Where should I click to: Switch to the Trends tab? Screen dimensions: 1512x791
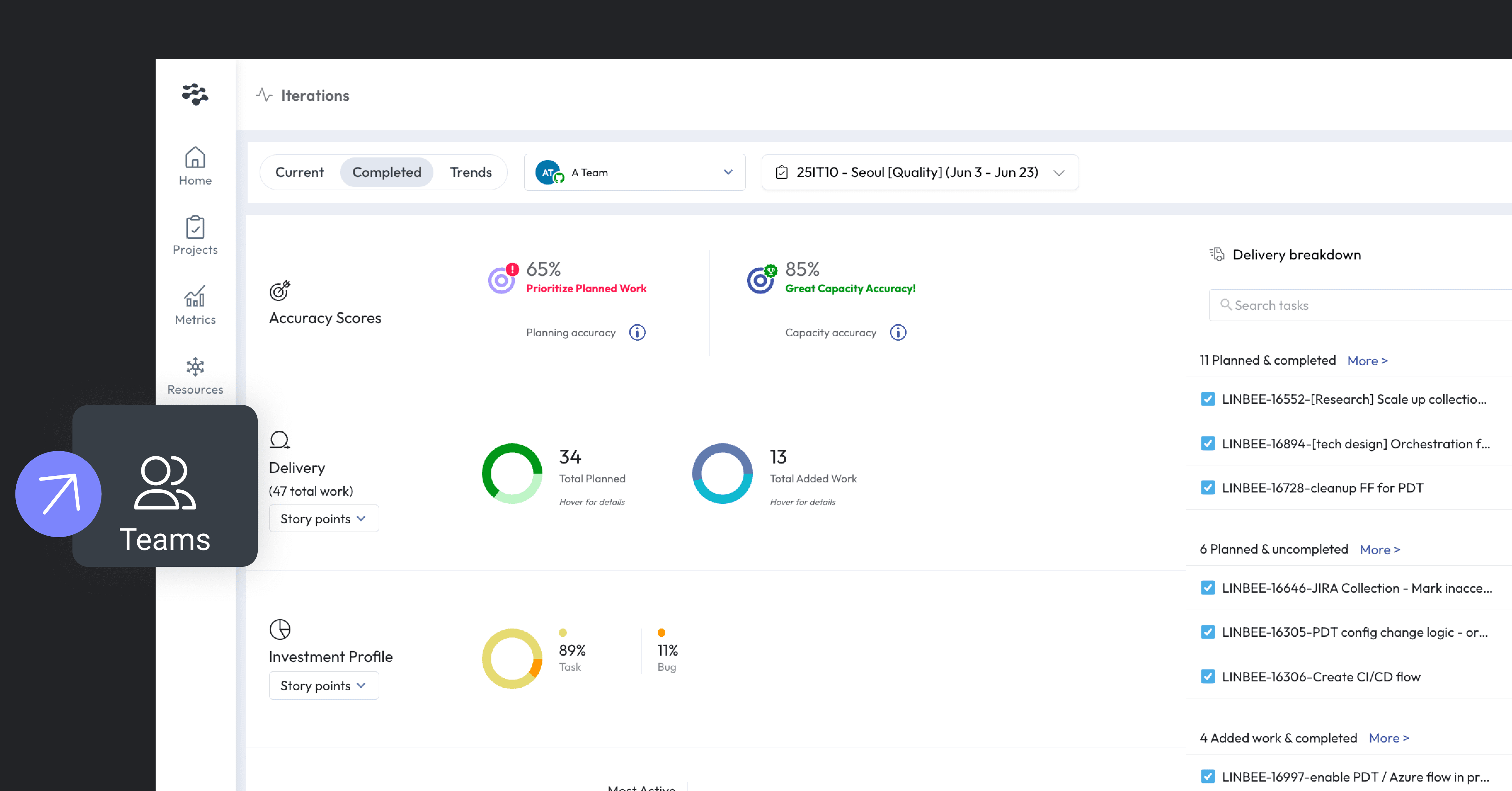[471, 173]
